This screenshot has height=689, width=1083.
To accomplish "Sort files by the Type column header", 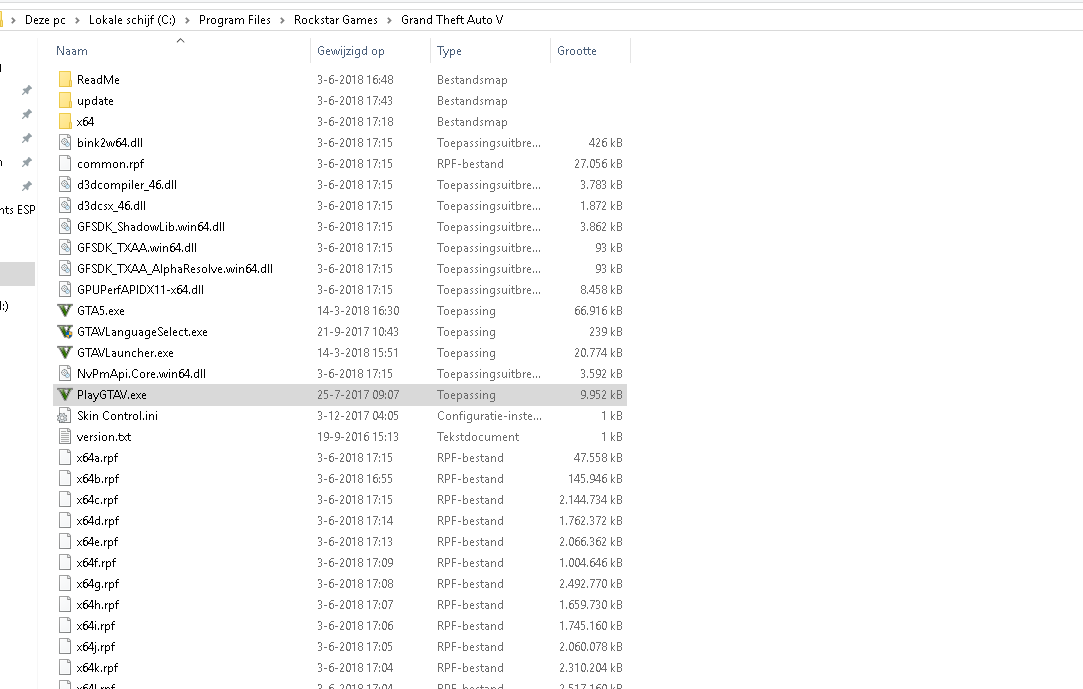I will 449,51.
